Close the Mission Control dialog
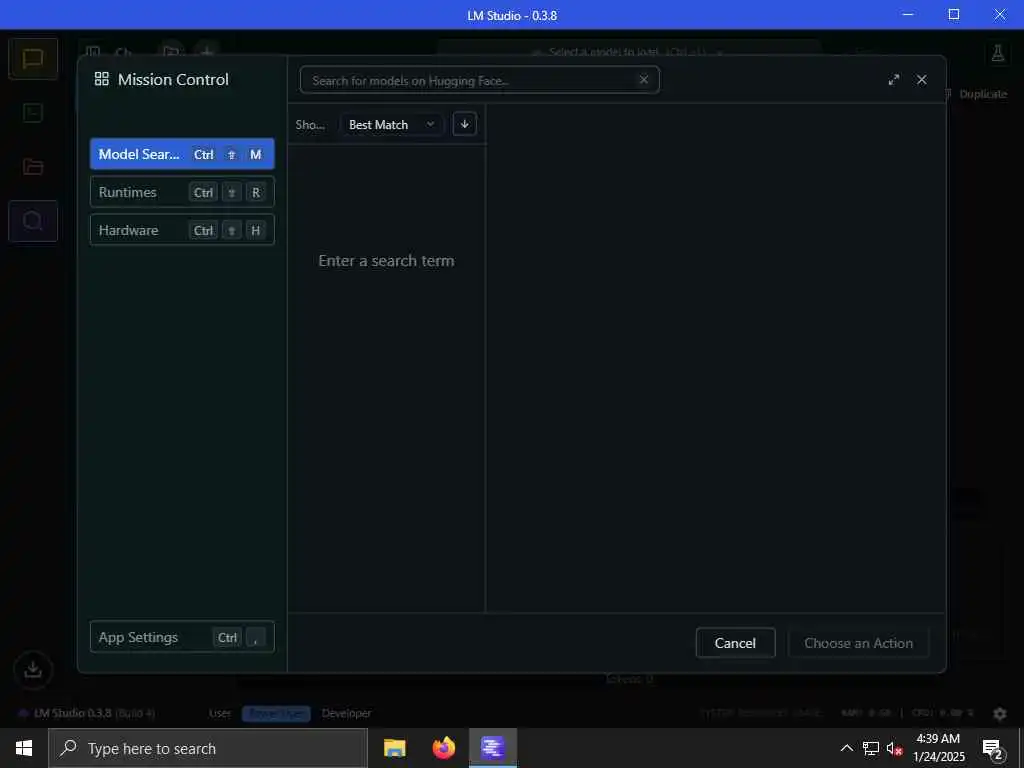This screenshot has height=768, width=1024. pos(921,80)
